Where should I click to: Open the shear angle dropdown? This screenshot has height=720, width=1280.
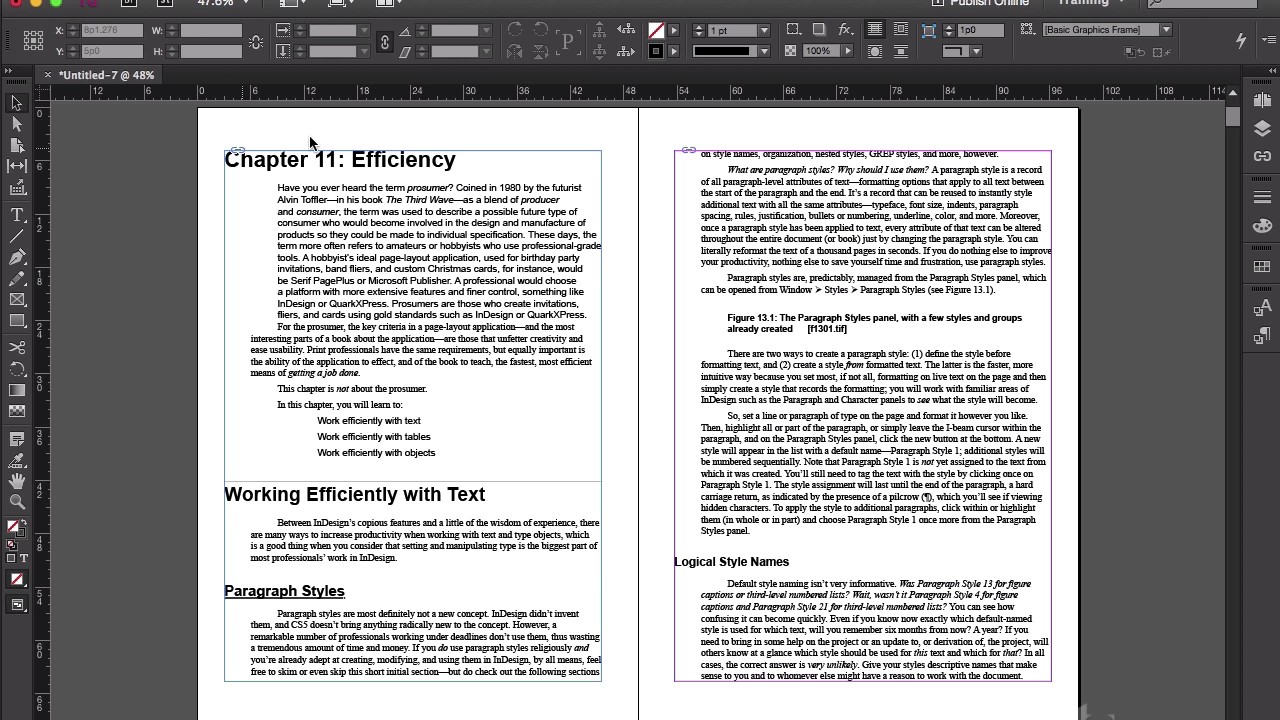(485, 51)
